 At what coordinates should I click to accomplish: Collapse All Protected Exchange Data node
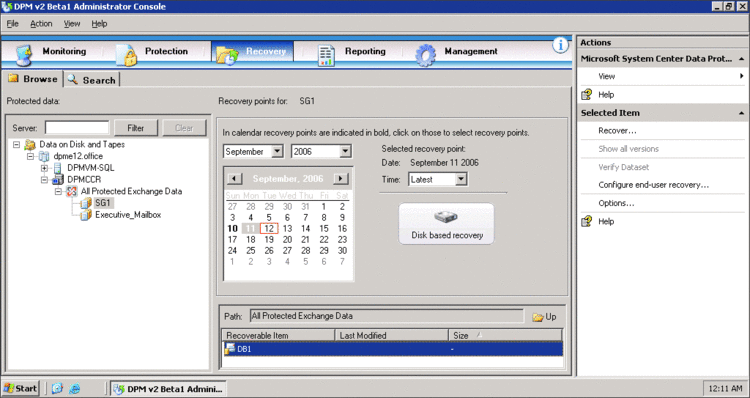coord(58,191)
